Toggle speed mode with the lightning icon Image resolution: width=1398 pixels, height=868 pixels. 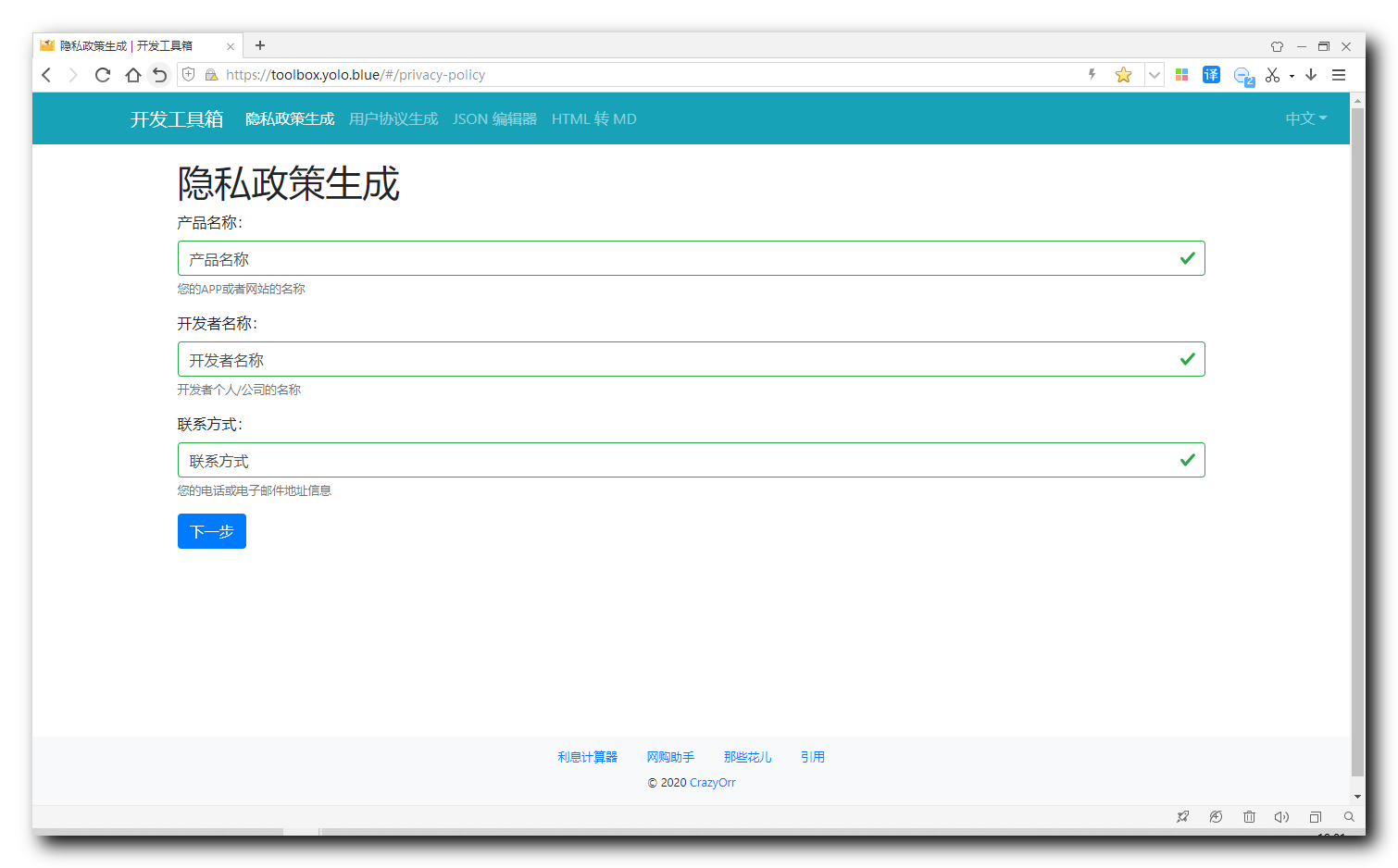pyautogui.click(x=1092, y=75)
